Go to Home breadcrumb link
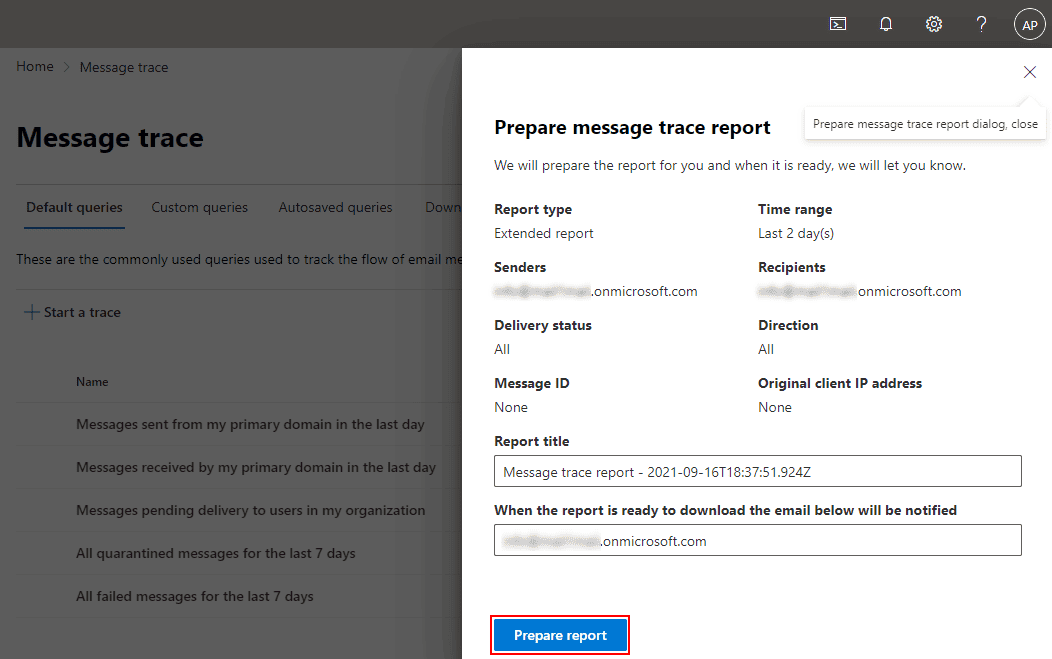 point(35,67)
